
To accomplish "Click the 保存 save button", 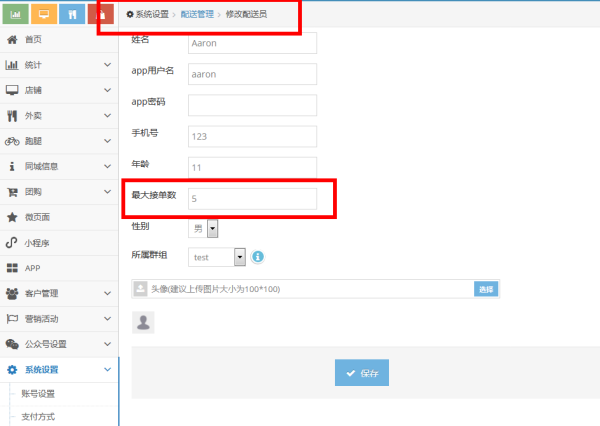I will pos(362,373).
